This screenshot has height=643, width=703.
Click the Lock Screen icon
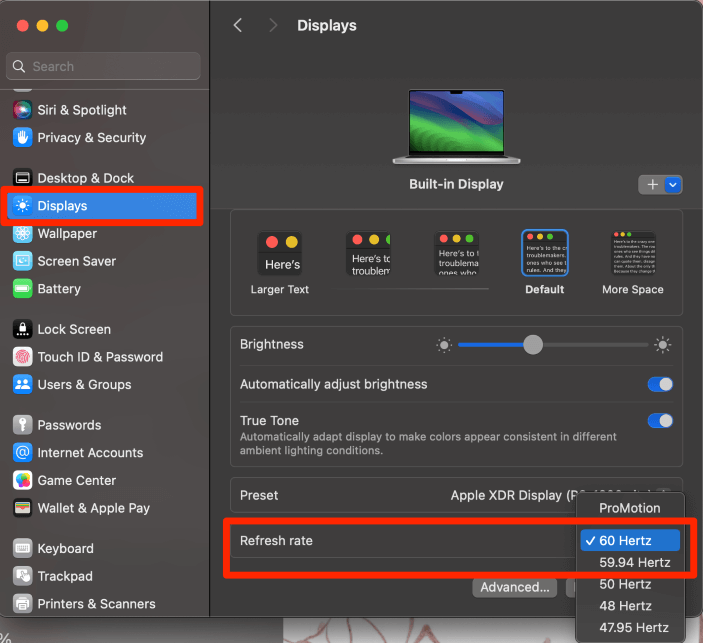click(22, 329)
